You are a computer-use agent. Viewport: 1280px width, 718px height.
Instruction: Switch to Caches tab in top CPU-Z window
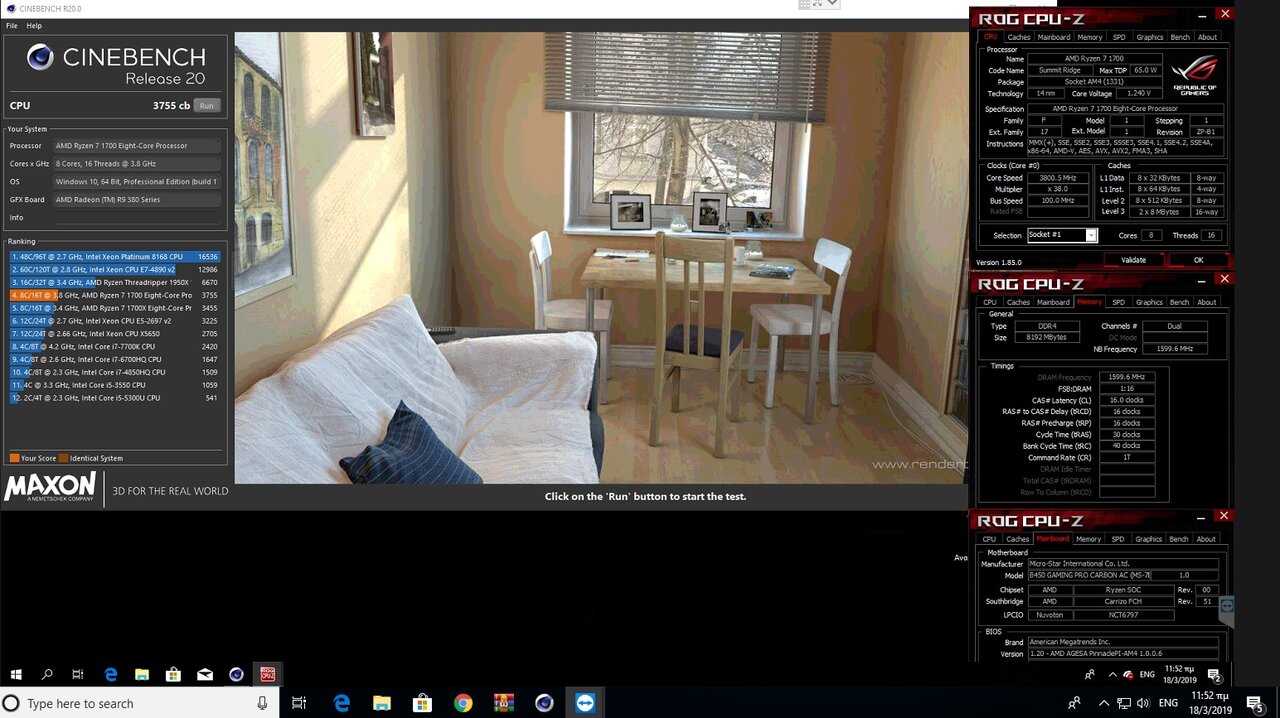pyautogui.click(x=1019, y=37)
